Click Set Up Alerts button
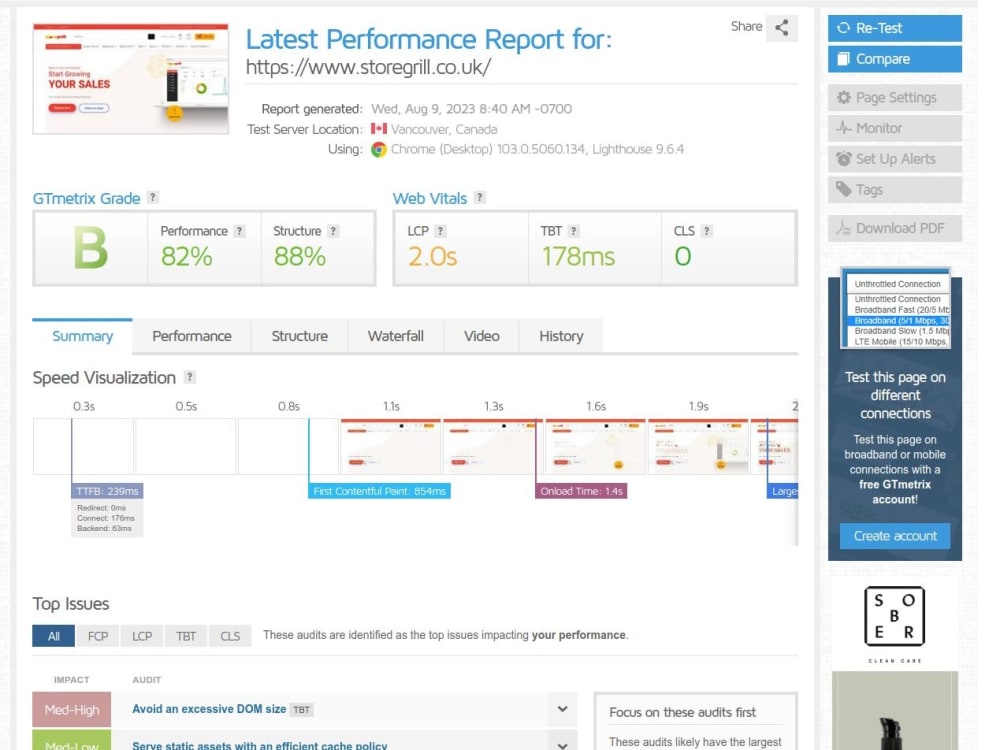 pos(894,159)
